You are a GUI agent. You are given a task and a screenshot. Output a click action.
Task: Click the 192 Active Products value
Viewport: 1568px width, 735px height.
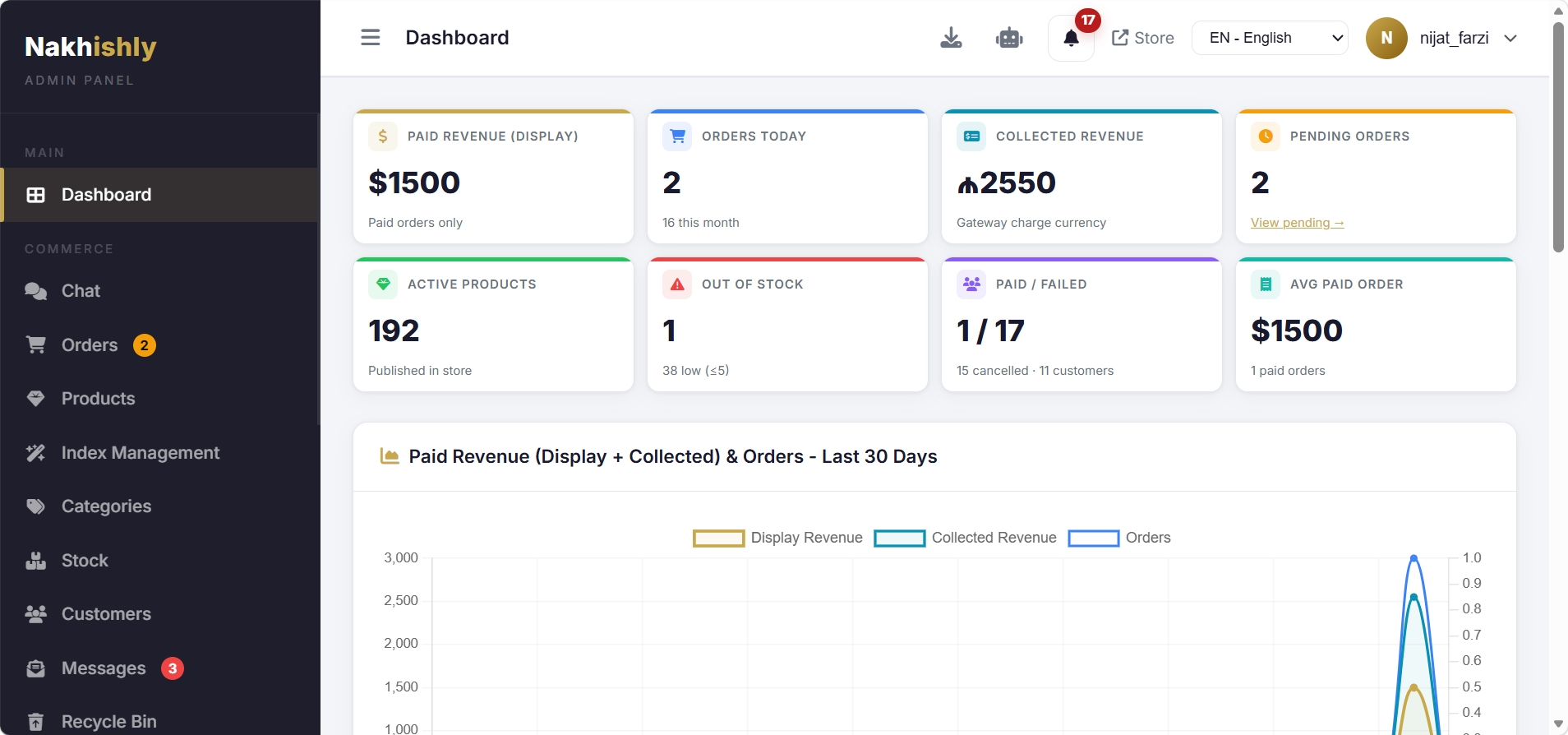(x=394, y=331)
